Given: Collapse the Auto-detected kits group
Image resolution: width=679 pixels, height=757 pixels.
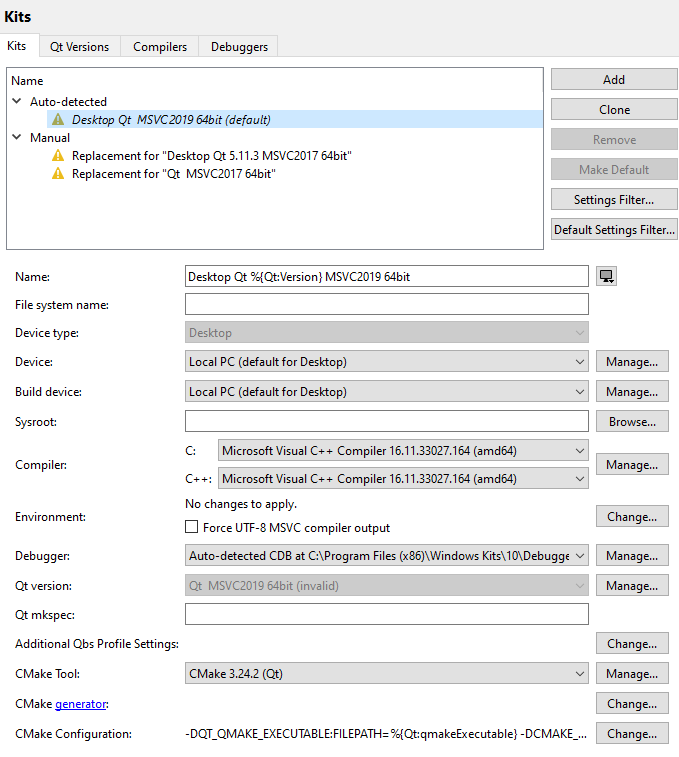Looking at the screenshot, I should (17, 101).
